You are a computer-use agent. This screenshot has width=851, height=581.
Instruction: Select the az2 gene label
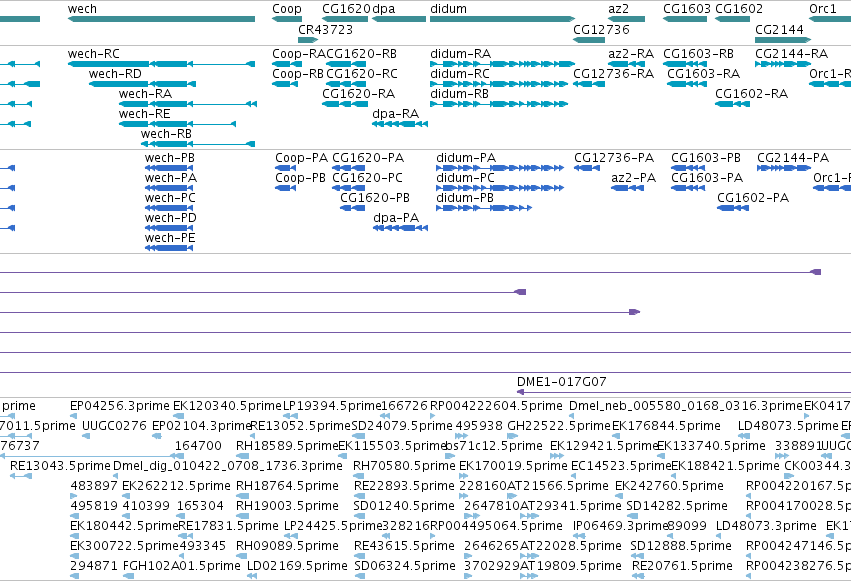618,9
